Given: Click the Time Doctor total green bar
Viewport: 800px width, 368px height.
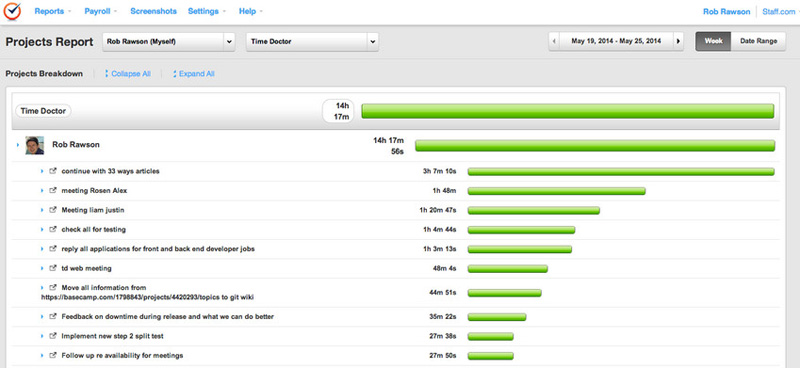Looking at the screenshot, I should (568, 111).
